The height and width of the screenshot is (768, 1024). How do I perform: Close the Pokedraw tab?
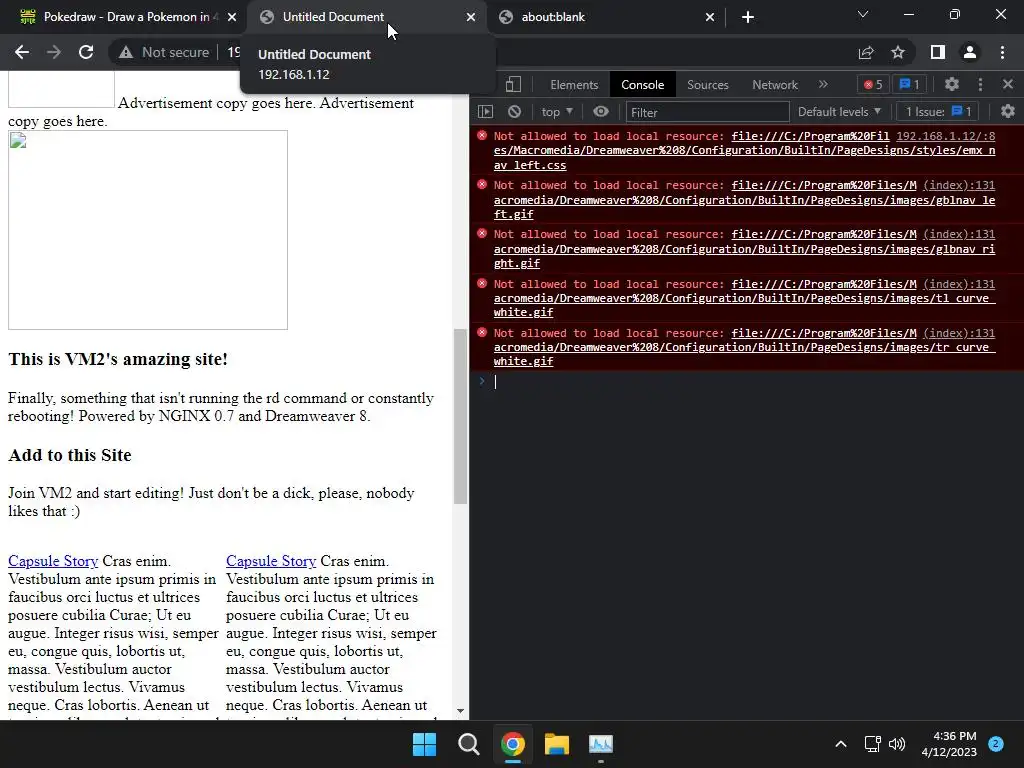pos(232,17)
